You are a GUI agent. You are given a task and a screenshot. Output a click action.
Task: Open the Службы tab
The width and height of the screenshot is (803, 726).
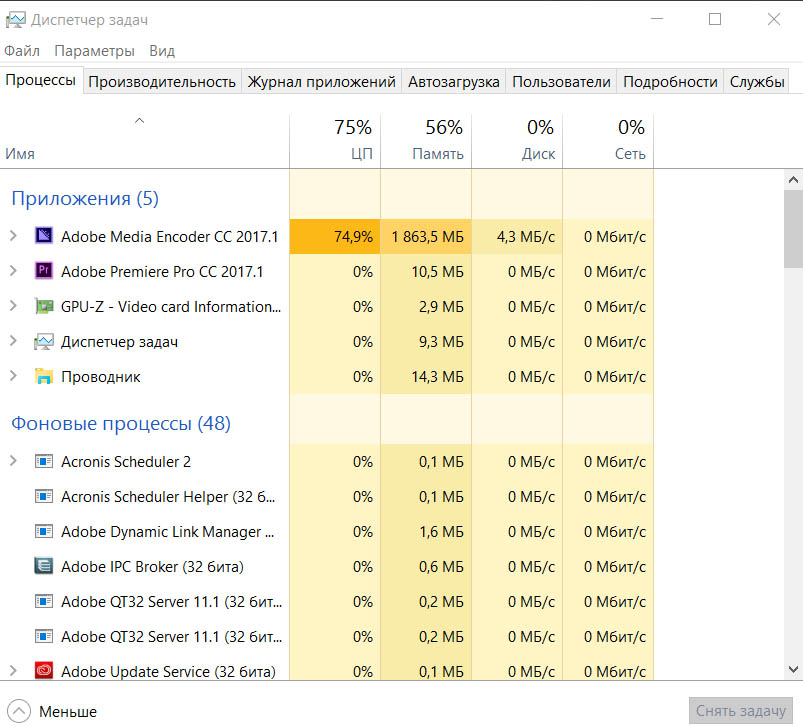tap(757, 82)
